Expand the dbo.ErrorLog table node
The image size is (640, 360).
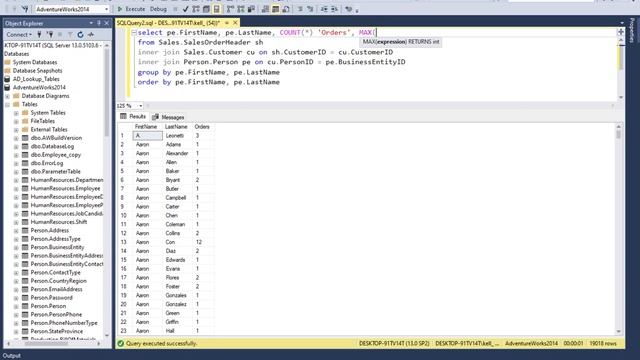[16, 163]
